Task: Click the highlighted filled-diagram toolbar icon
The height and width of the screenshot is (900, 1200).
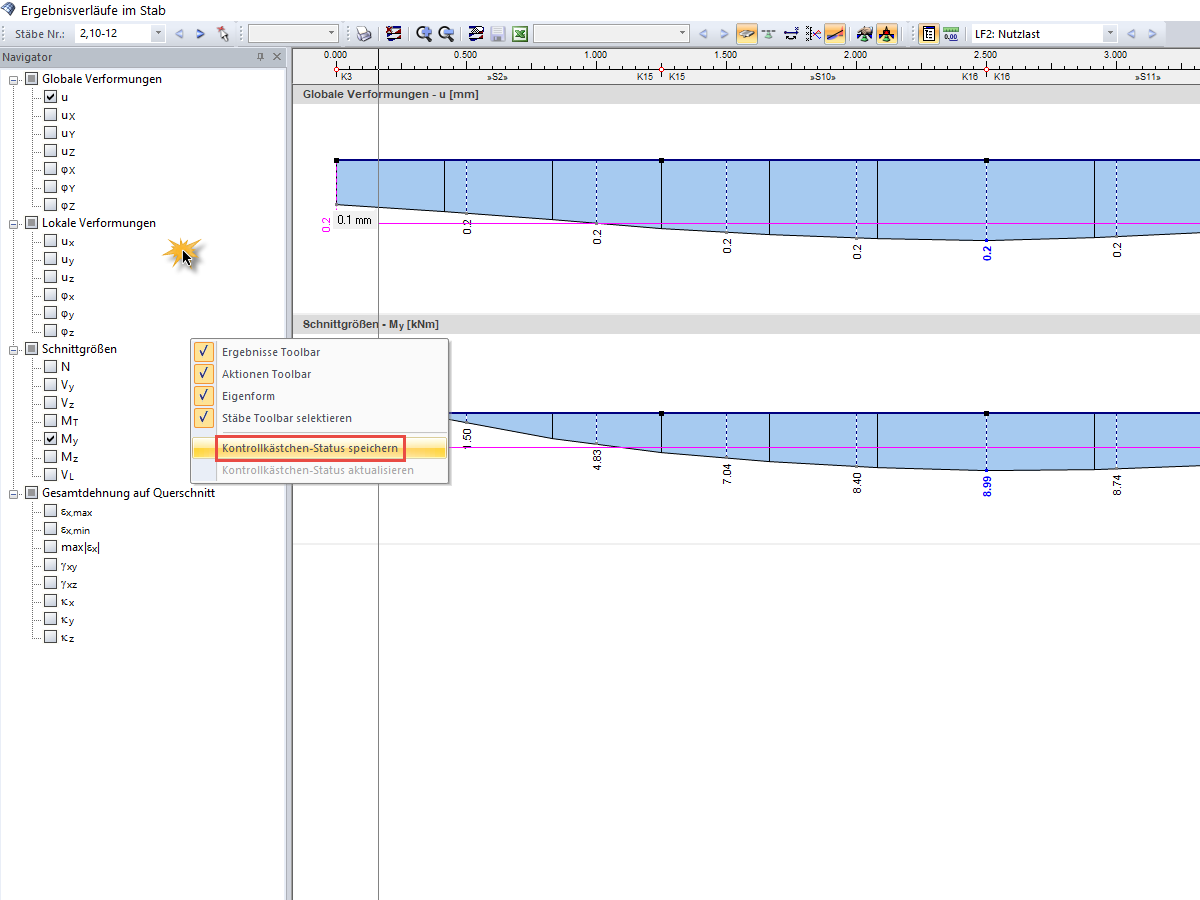Action: 834,34
